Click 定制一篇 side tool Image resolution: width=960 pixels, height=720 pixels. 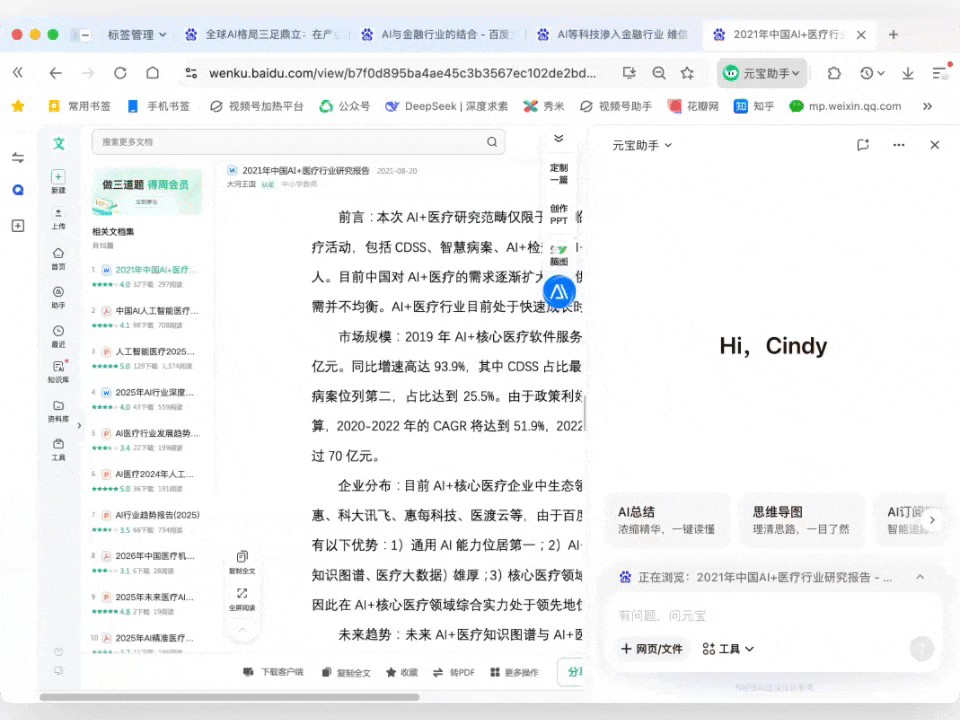(558, 173)
